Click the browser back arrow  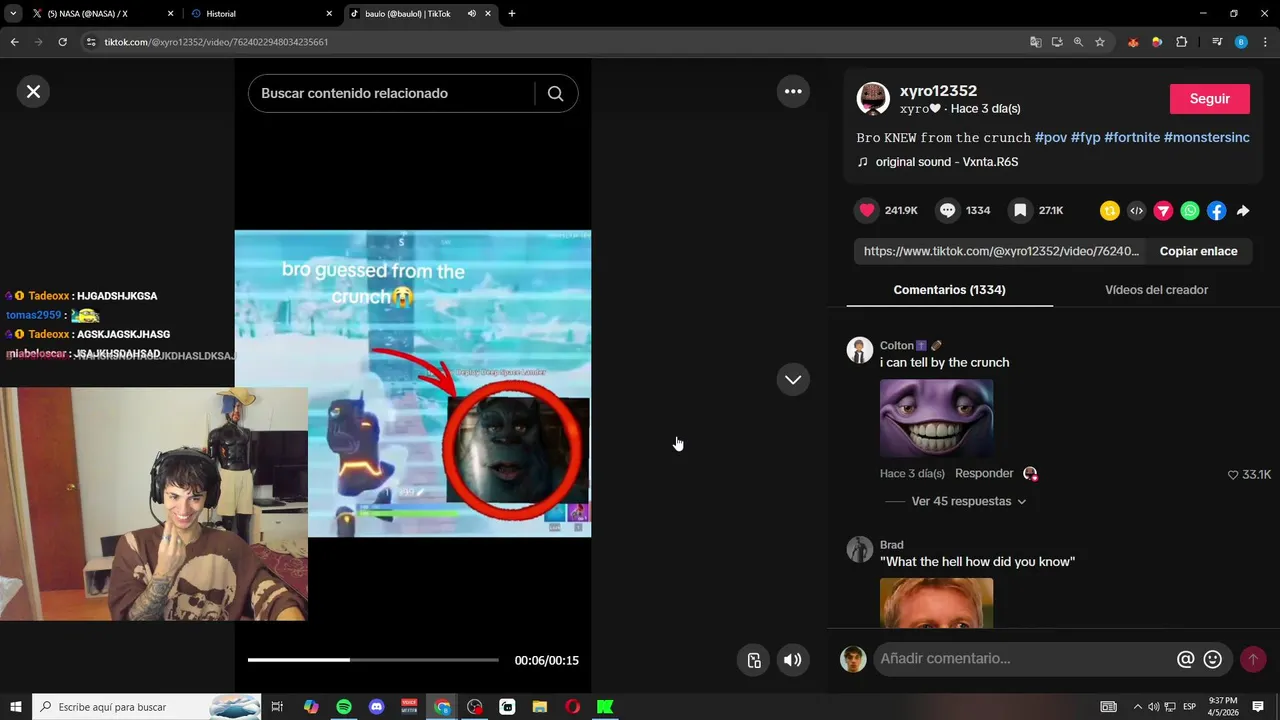14,42
